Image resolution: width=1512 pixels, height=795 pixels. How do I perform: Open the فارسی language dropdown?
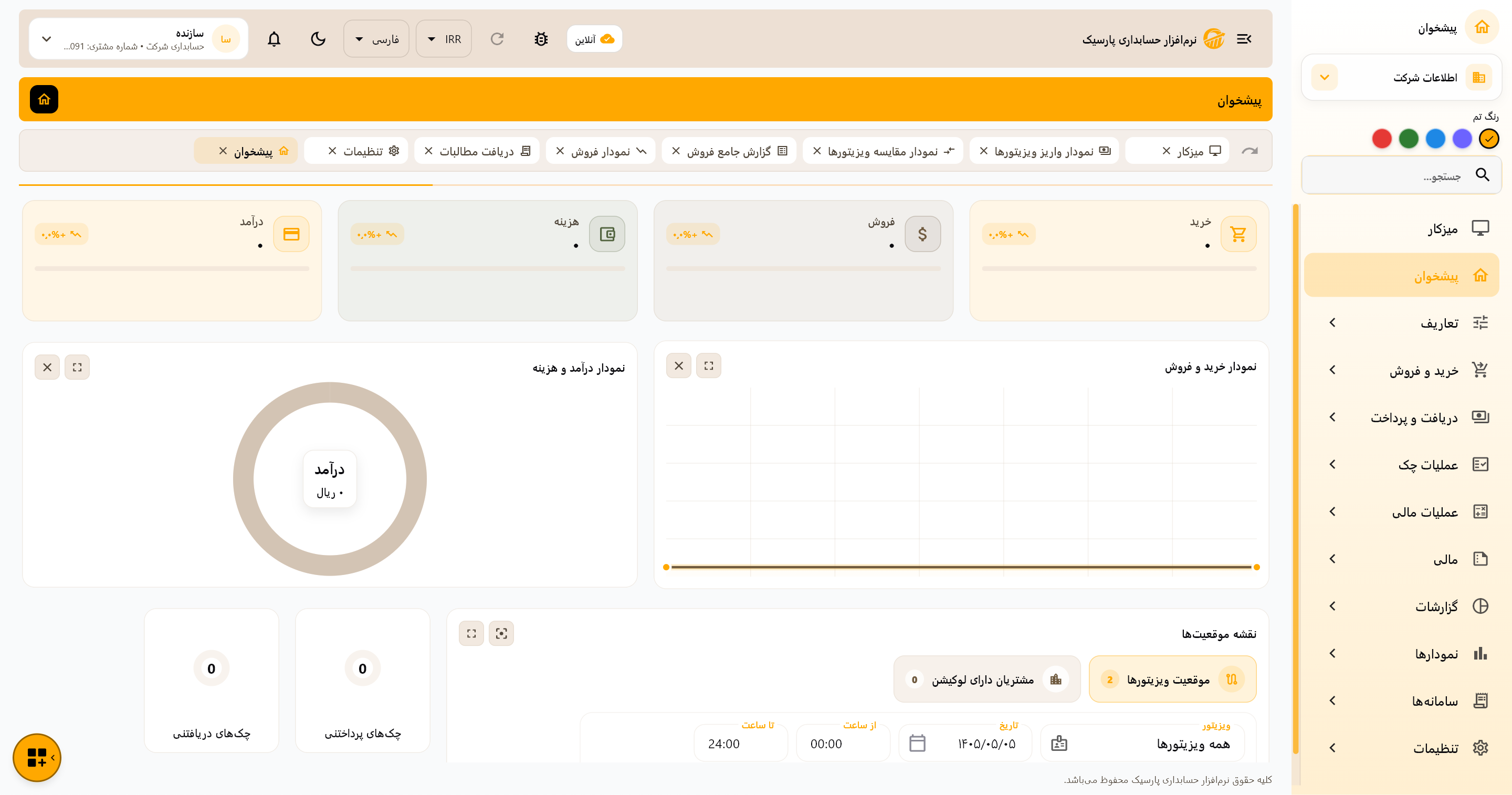(376, 39)
